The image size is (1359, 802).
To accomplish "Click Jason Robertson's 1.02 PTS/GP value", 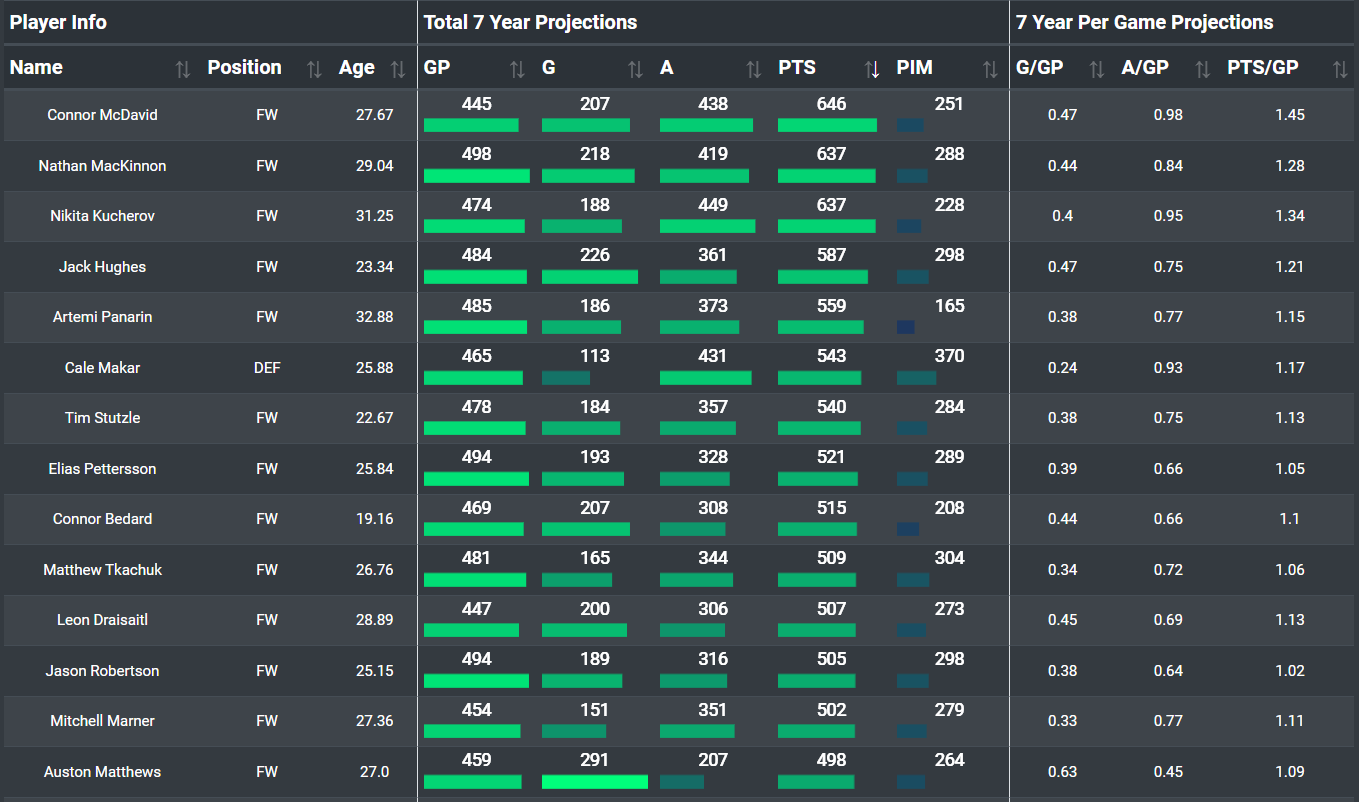I will pos(1290,671).
